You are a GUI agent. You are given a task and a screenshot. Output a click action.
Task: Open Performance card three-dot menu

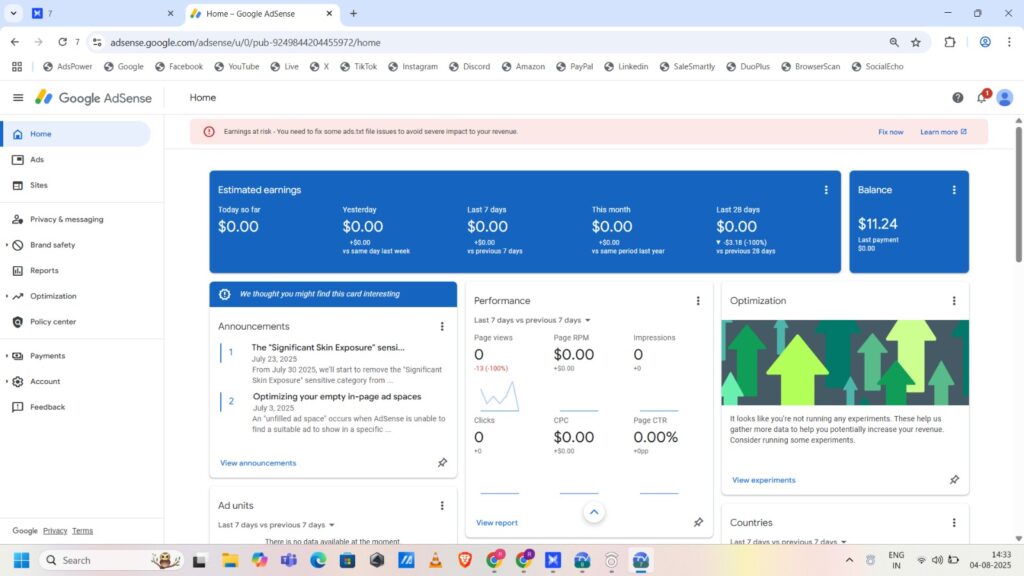click(698, 300)
